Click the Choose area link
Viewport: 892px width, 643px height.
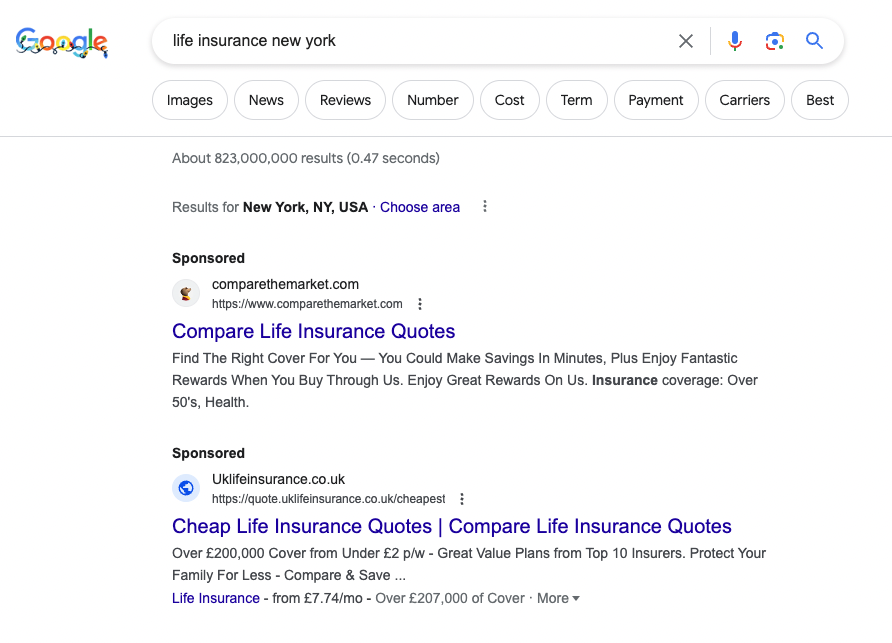pyautogui.click(x=420, y=207)
